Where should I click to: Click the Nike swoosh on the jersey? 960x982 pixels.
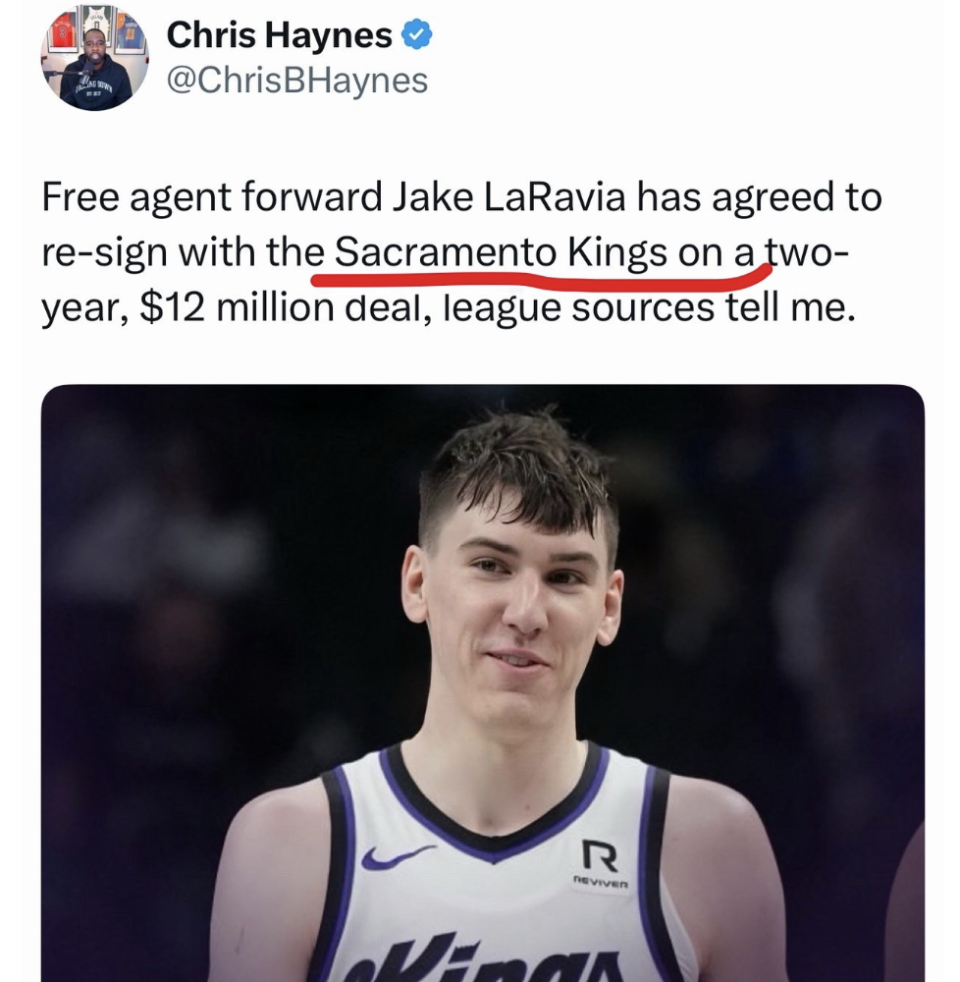coord(398,856)
